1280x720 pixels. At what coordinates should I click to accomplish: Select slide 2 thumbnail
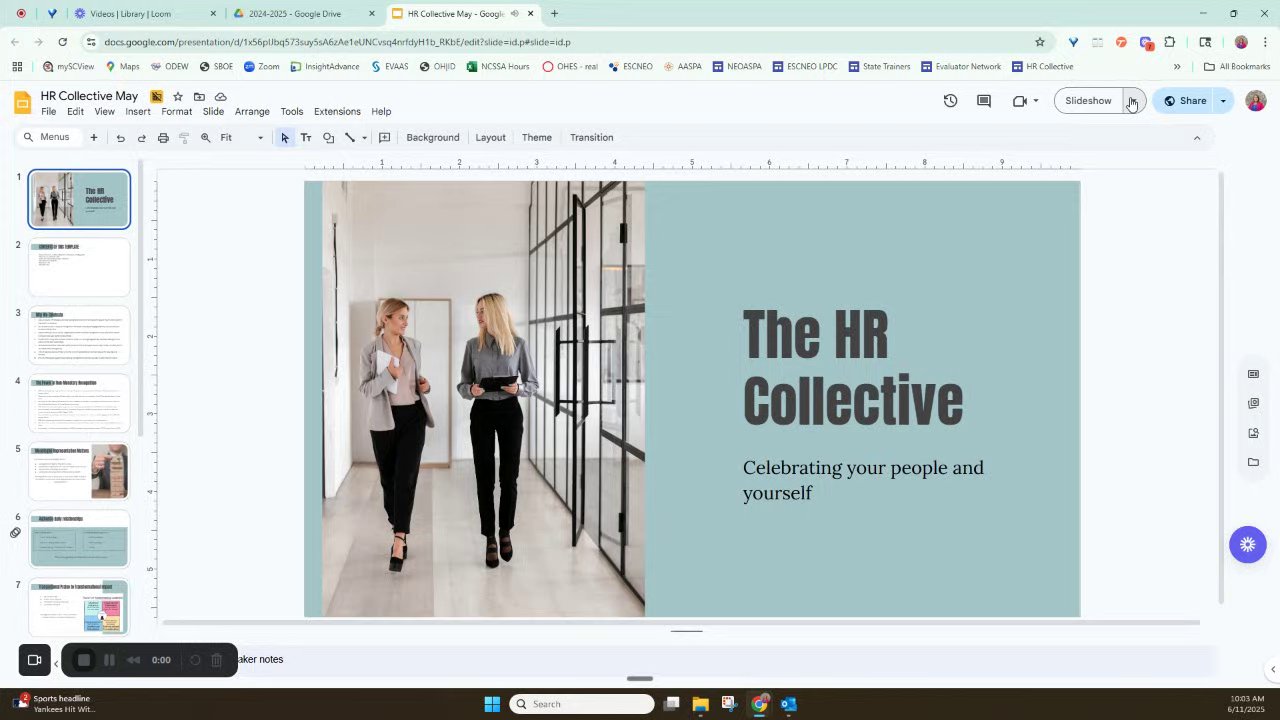[x=79, y=267]
